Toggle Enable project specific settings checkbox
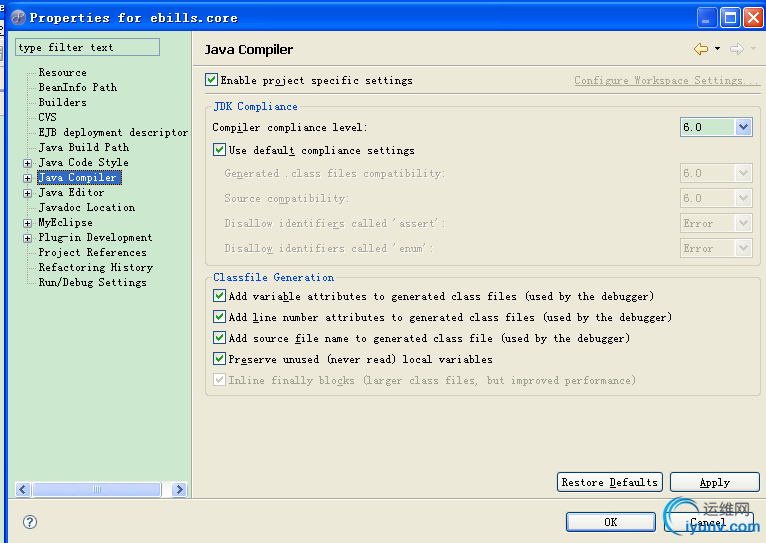 coord(212,80)
